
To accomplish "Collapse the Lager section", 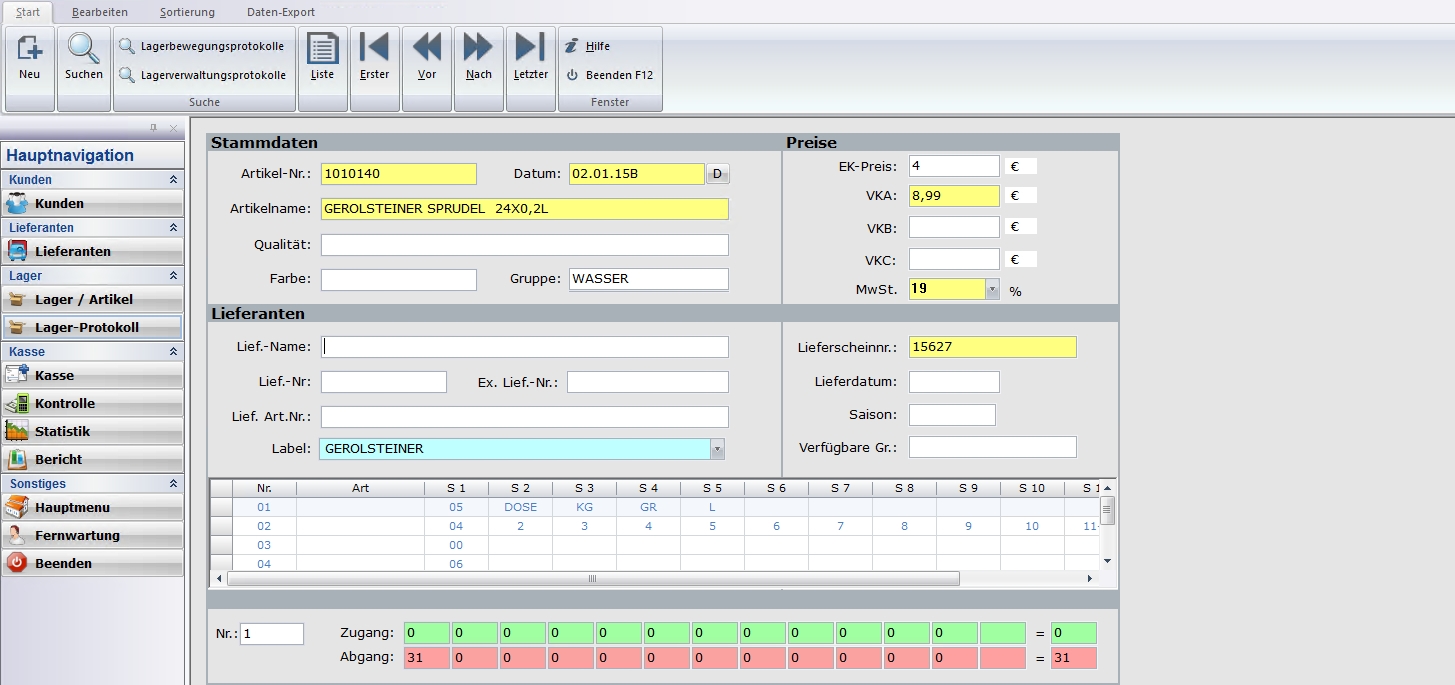I will pos(173,276).
